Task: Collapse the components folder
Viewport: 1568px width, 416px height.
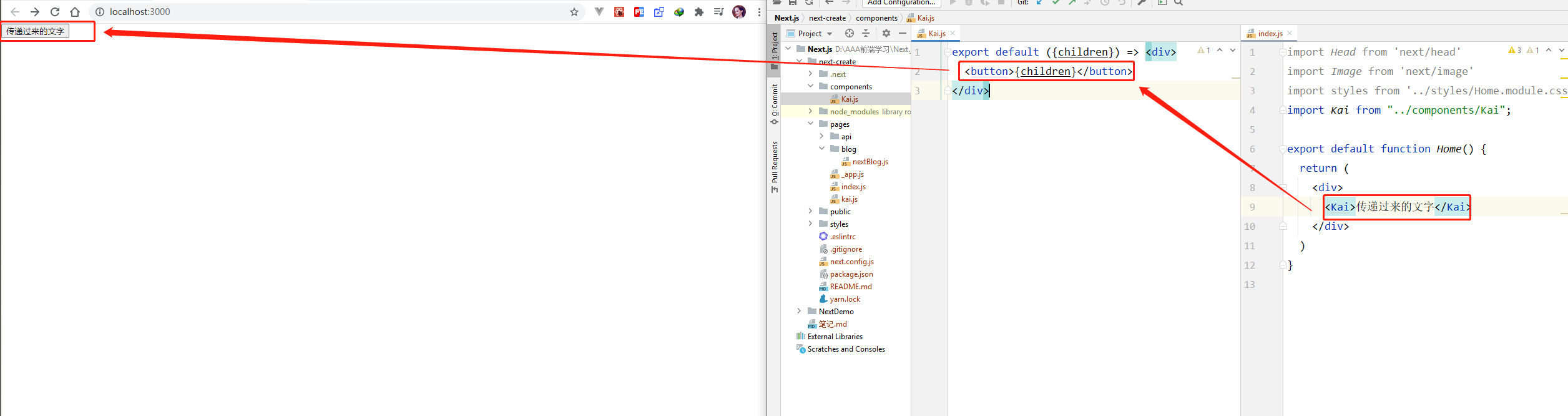Action: click(x=811, y=86)
